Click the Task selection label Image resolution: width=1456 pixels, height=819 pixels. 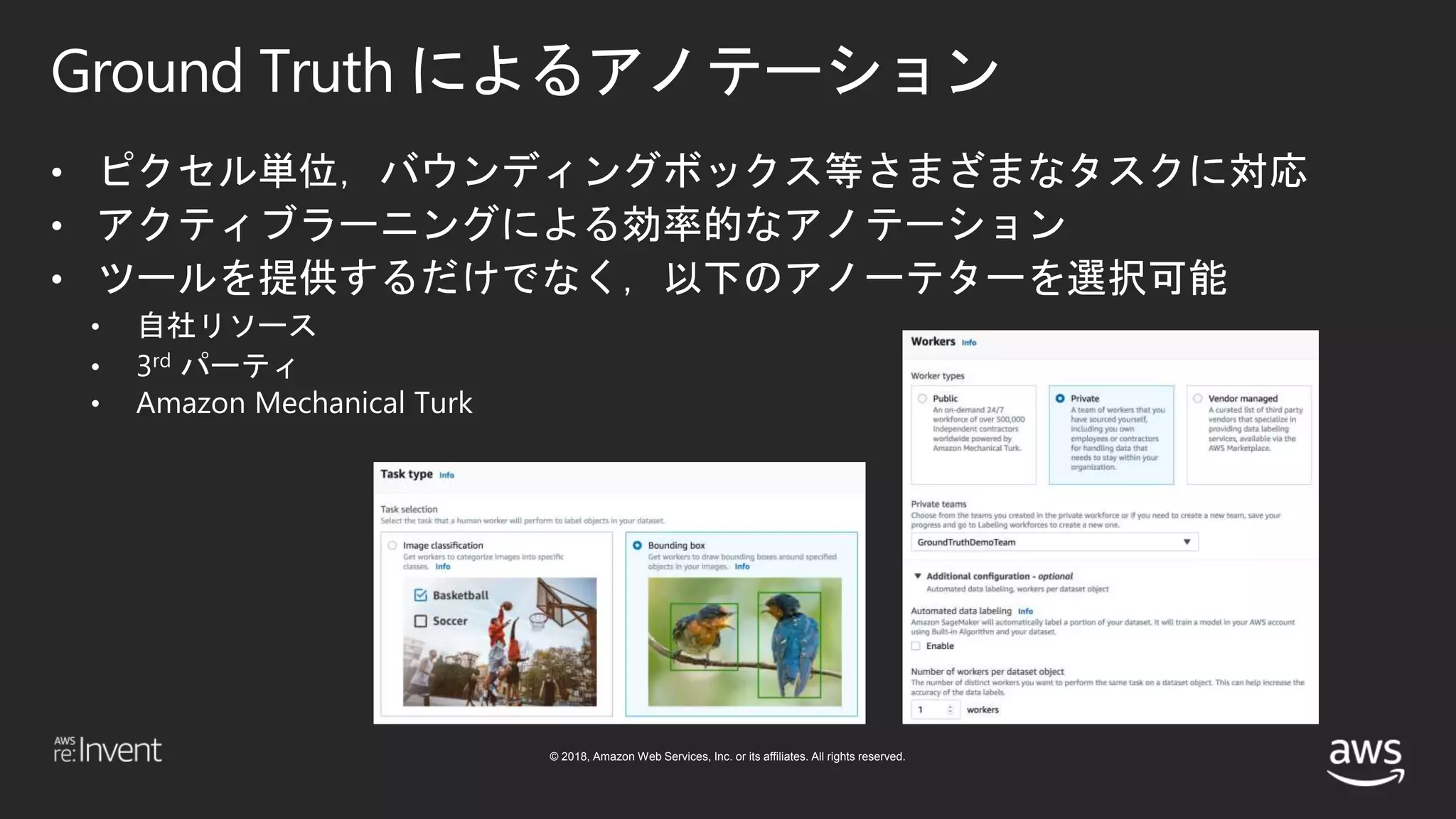tap(409, 509)
